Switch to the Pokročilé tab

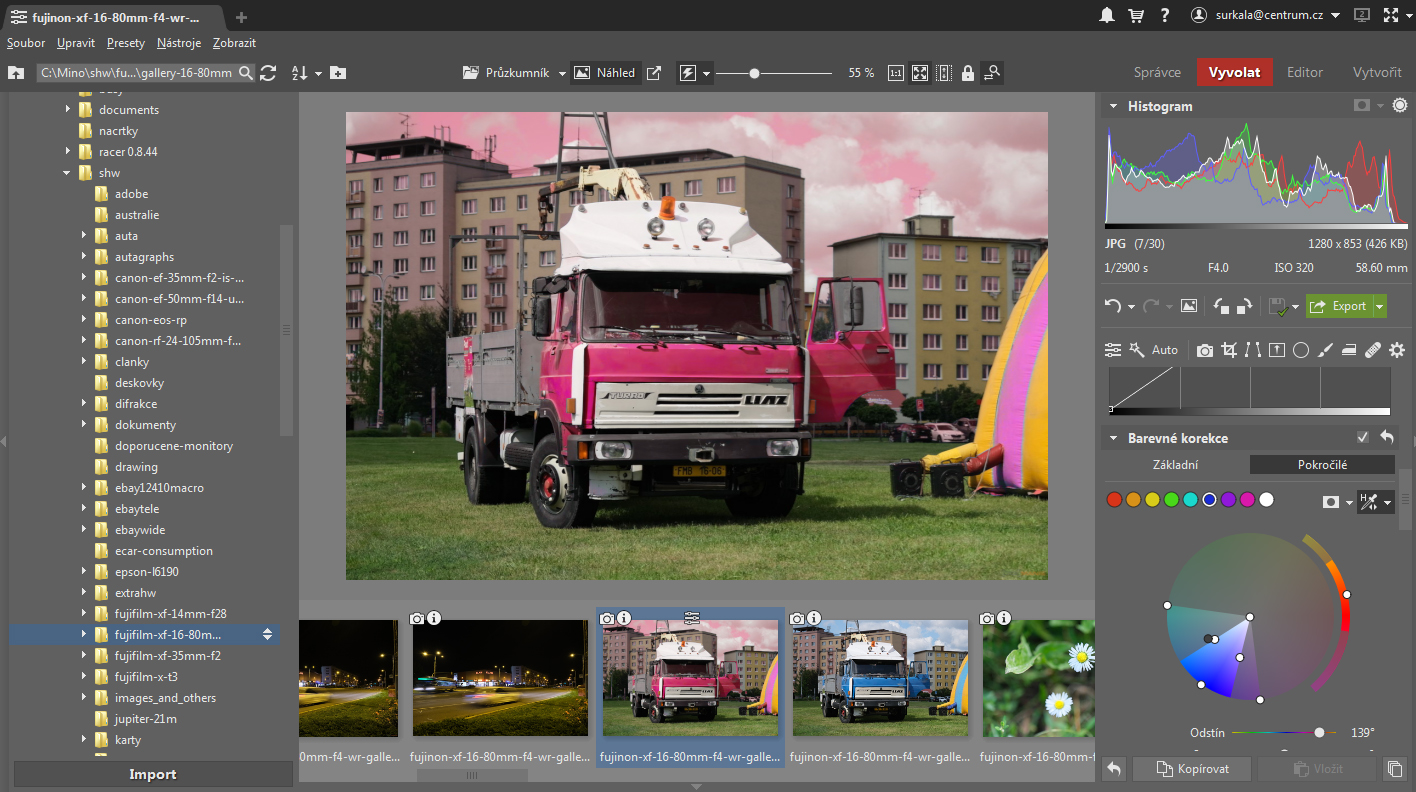coord(1322,464)
